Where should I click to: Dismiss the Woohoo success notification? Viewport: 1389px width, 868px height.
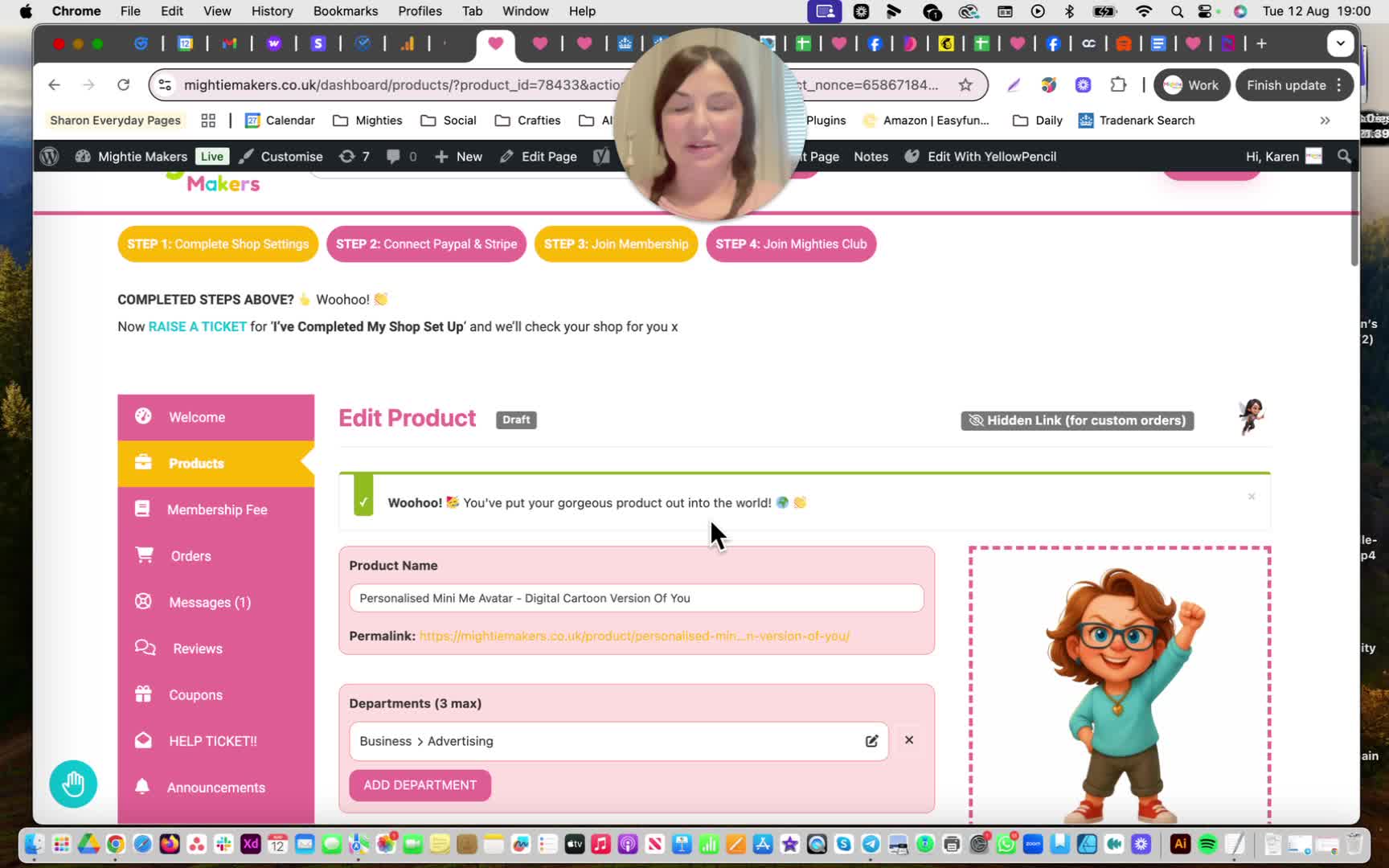pyautogui.click(x=1252, y=497)
